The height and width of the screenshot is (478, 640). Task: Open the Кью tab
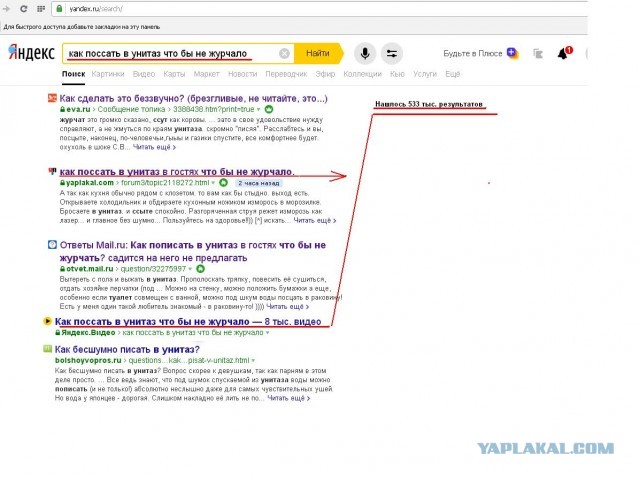coord(397,74)
